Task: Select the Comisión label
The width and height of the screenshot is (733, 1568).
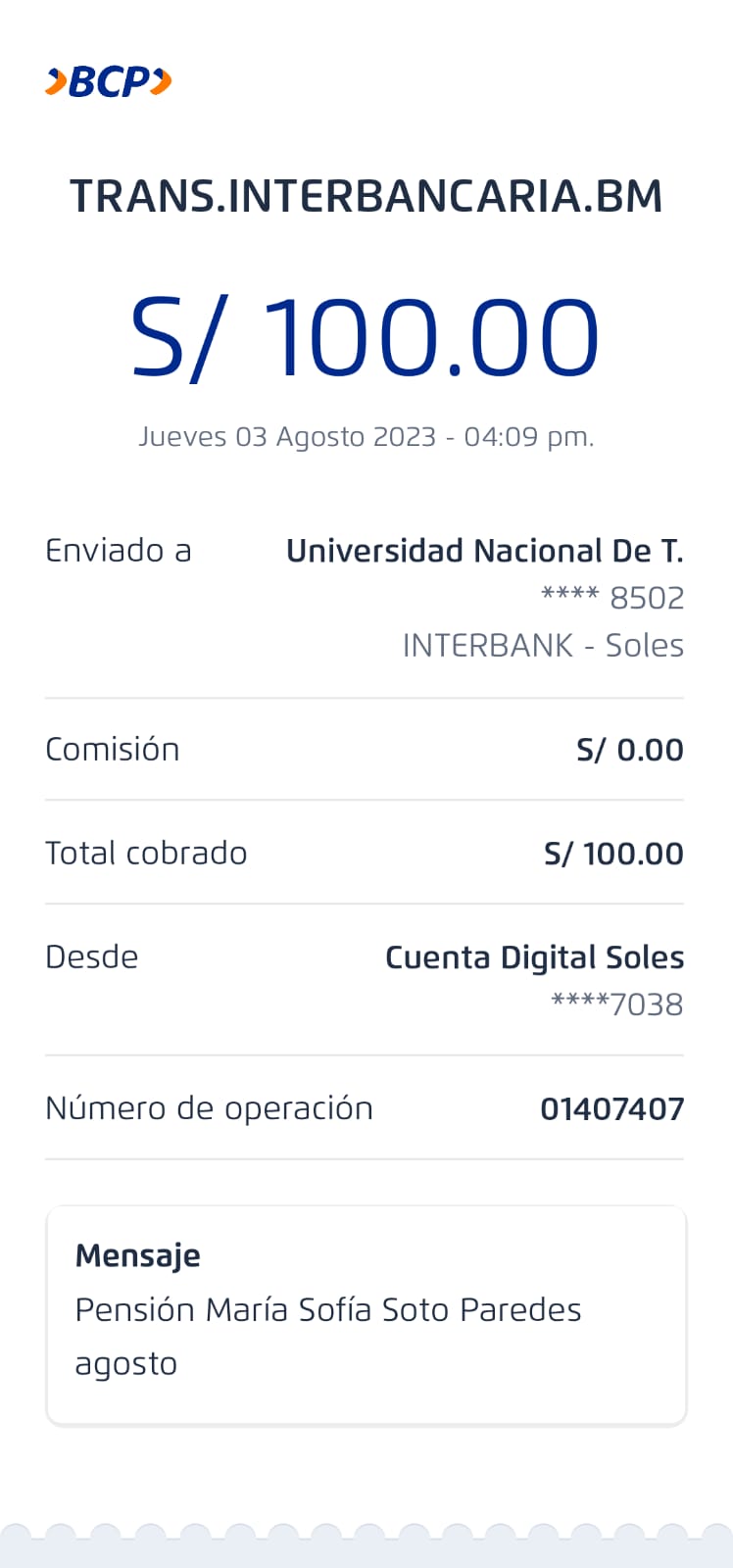Action: coord(113,750)
